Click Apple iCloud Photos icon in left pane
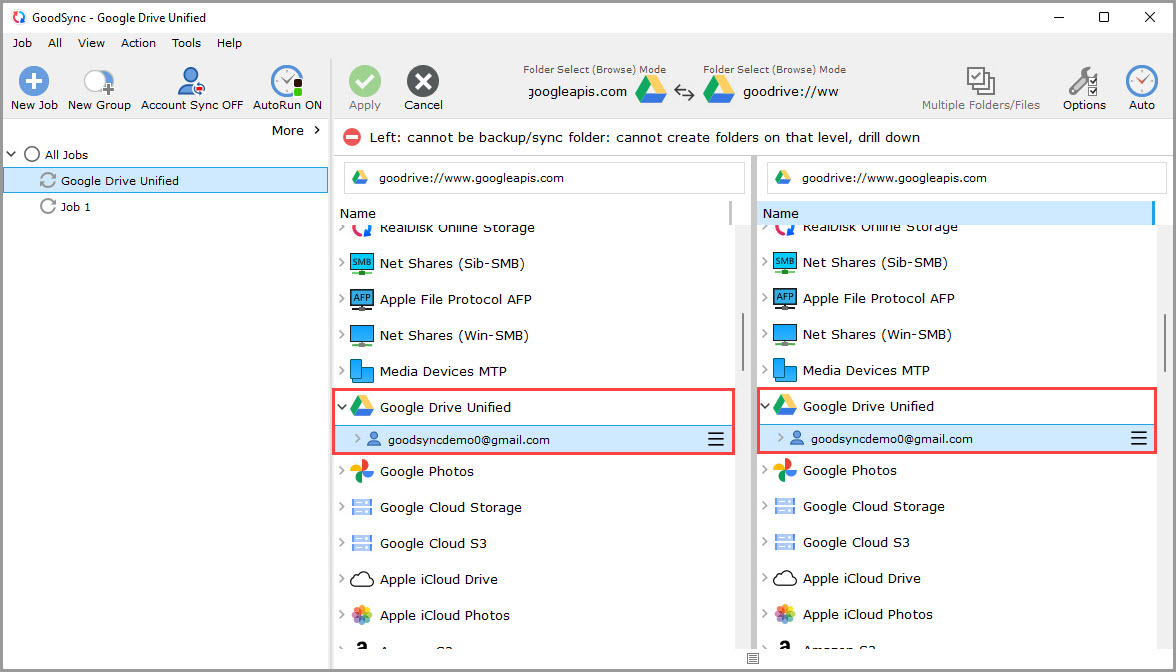 362,615
